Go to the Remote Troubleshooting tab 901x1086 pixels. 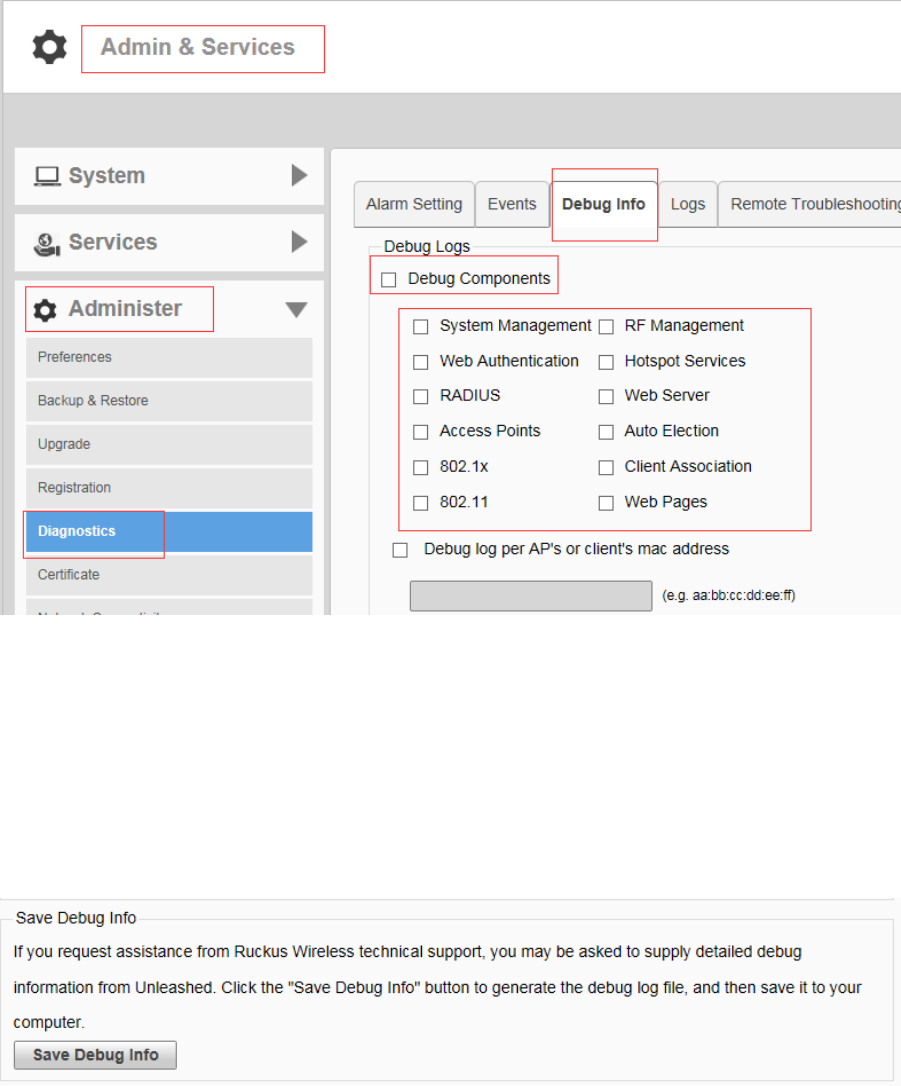(810, 204)
